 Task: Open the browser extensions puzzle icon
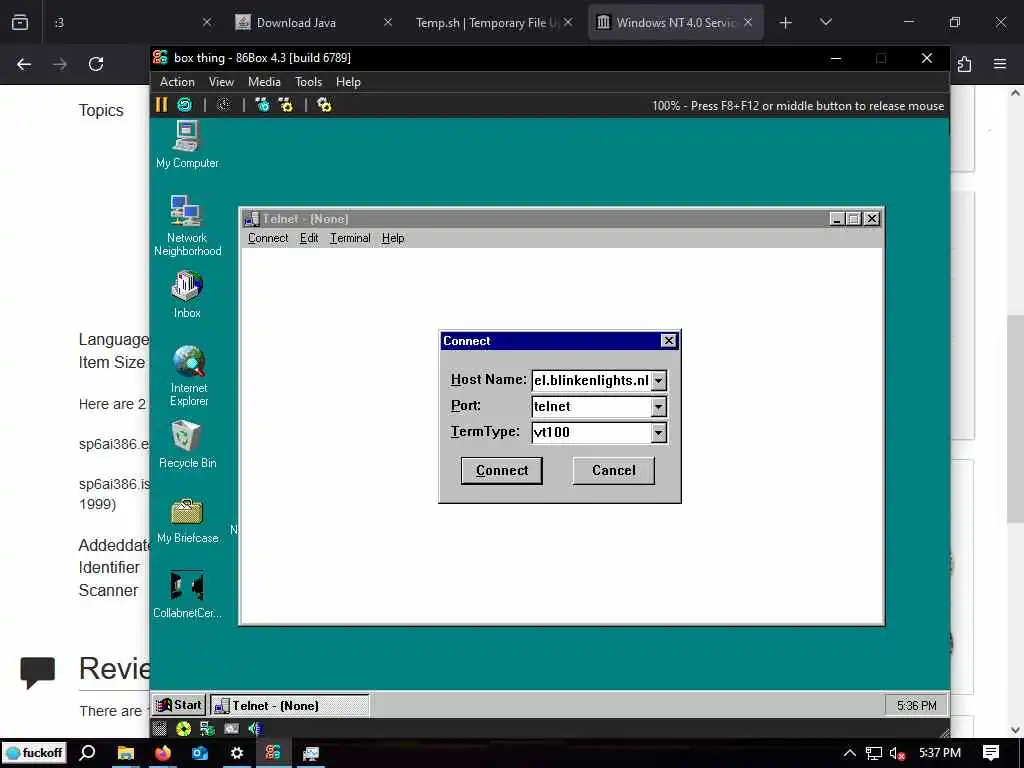point(965,64)
